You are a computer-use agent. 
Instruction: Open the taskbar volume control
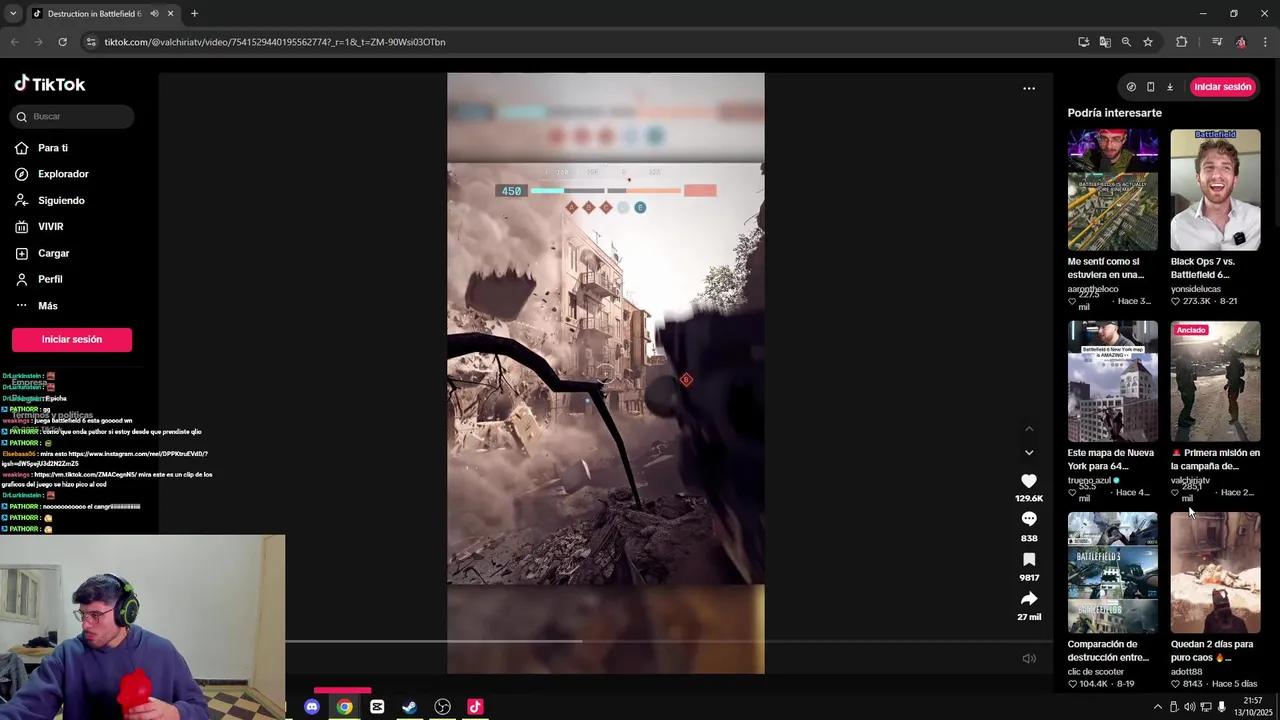coord(1189,707)
